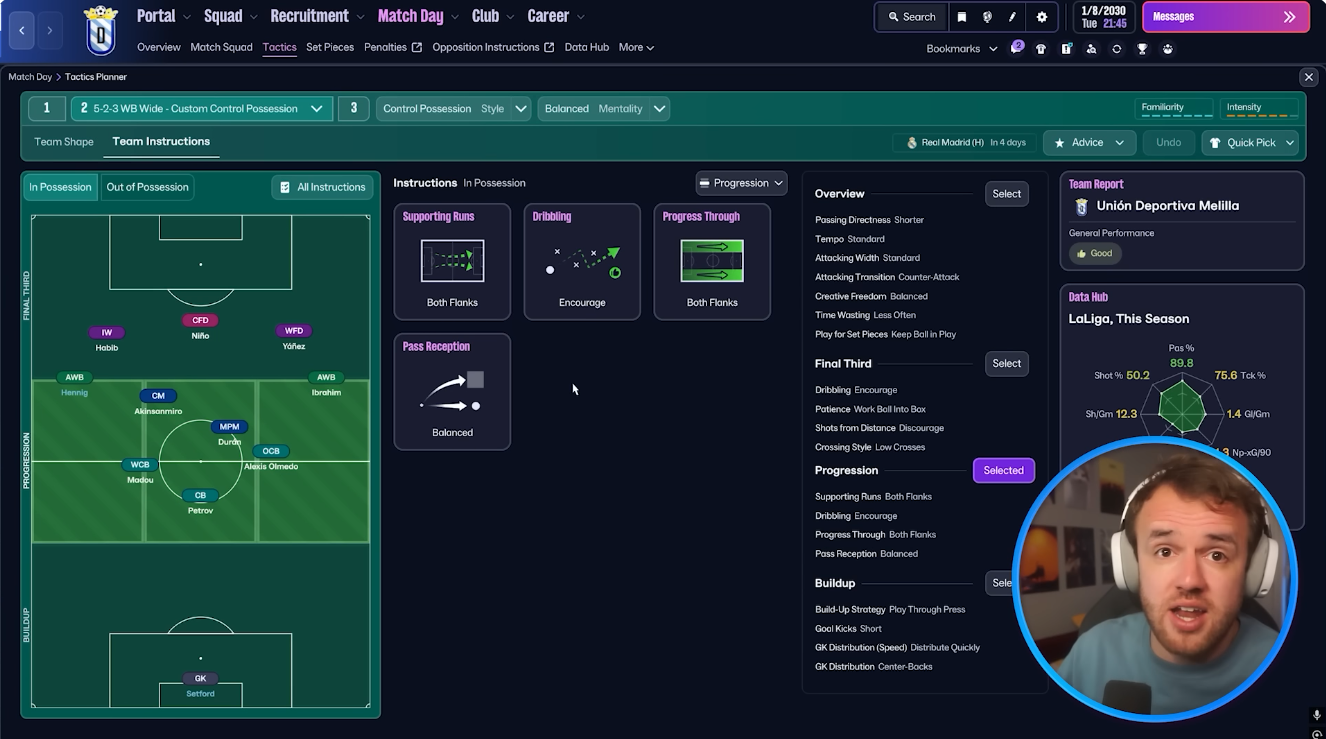This screenshot has height=739, width=1326.
Task: Click the globe icon in top bar
Action: 987,17
